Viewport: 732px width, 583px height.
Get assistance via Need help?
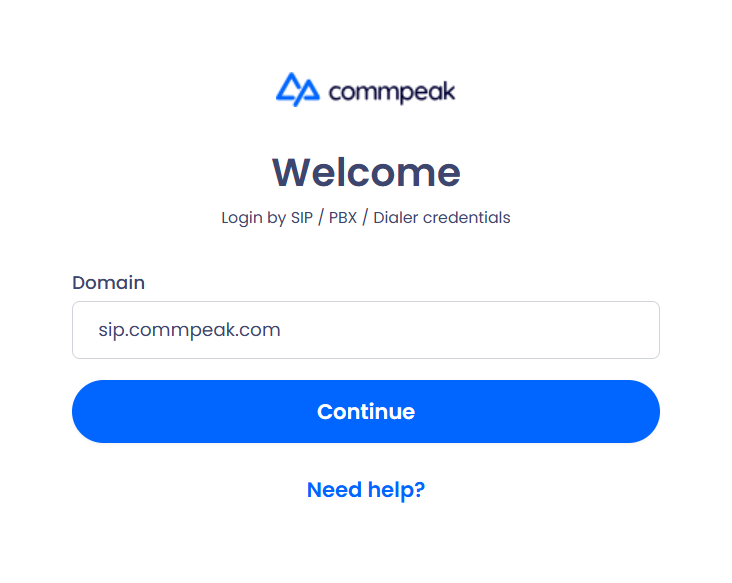366,490
